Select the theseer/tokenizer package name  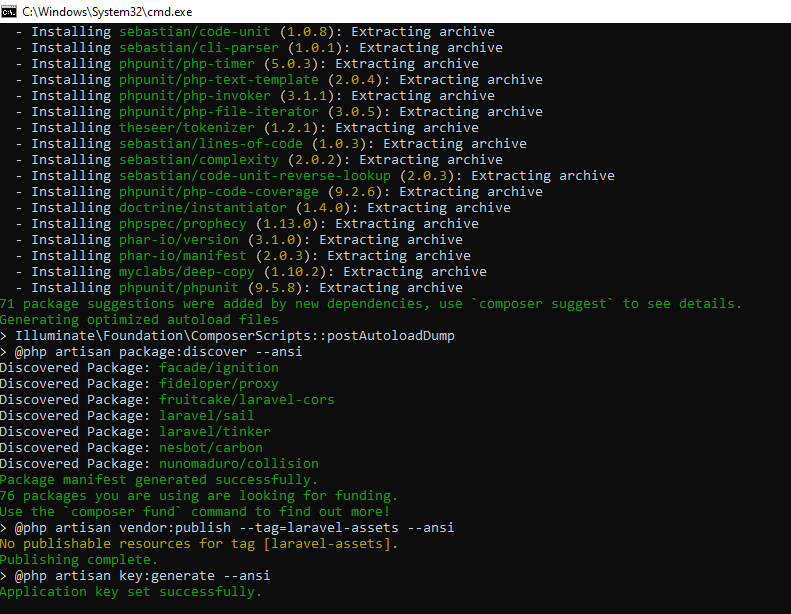pos(187,128)
